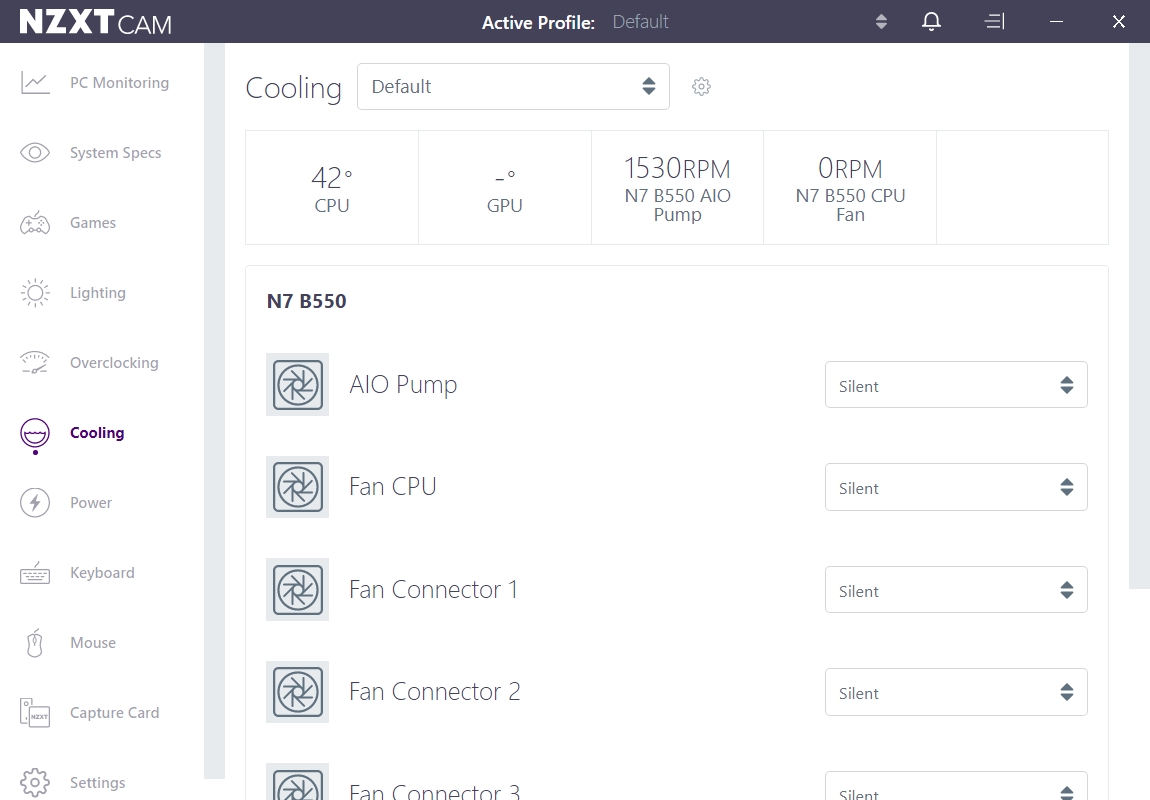Open the Keyboard section
Image resolution: width=1150 pixels, height=800 pixels.
(103, 573)
